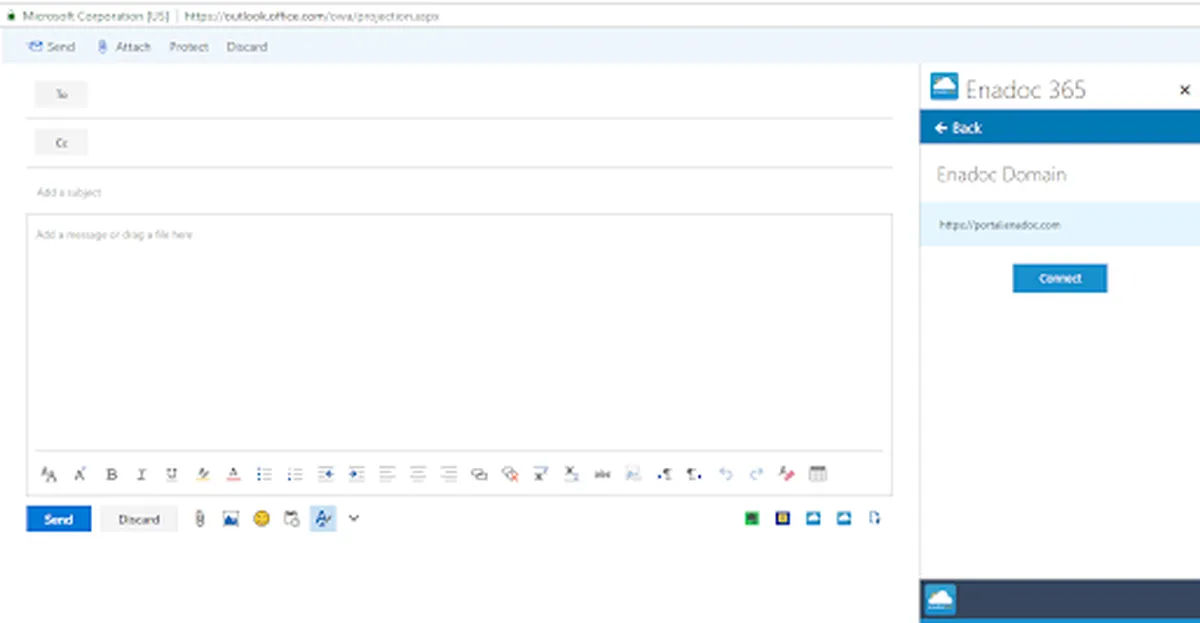This screenshot has height=623, width=1200.
Task: Click the Connect button in Enadoc panel
Action: point(1060,278)
